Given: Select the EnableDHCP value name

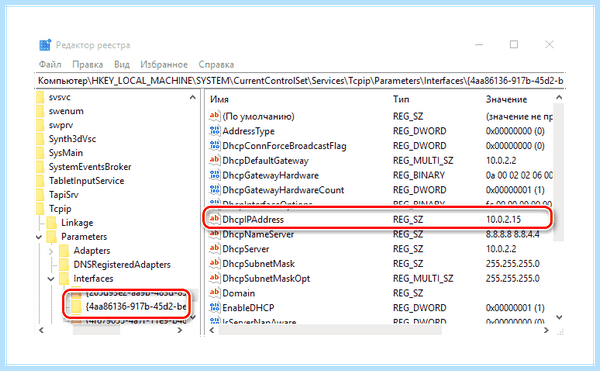Looking at the screenshot, I should click(x=249, y=308).
